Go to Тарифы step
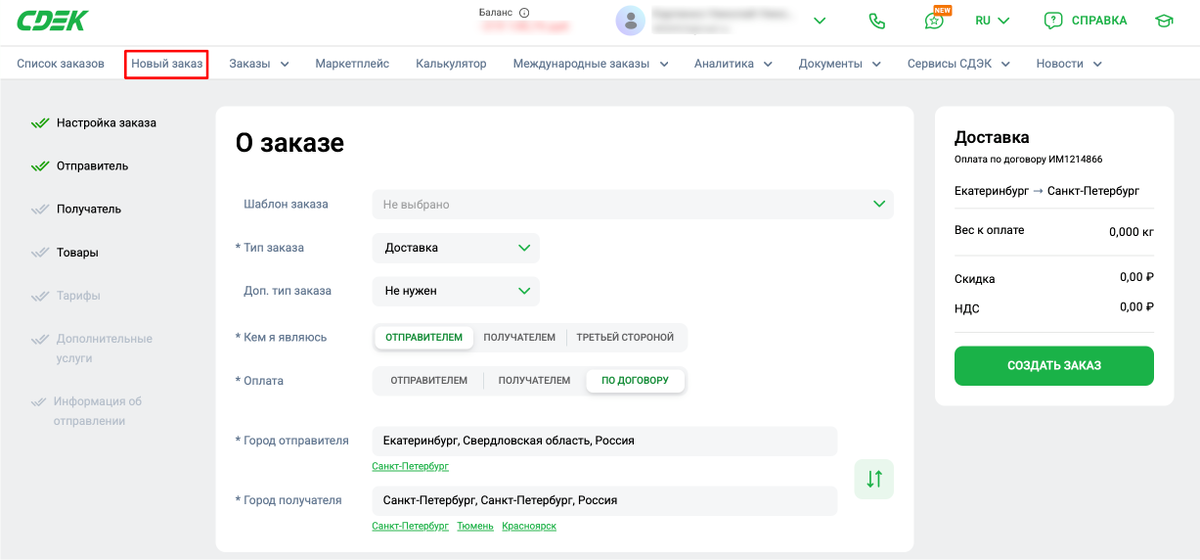The height and width of the screenshot is (560, 1200). (78, 296)
